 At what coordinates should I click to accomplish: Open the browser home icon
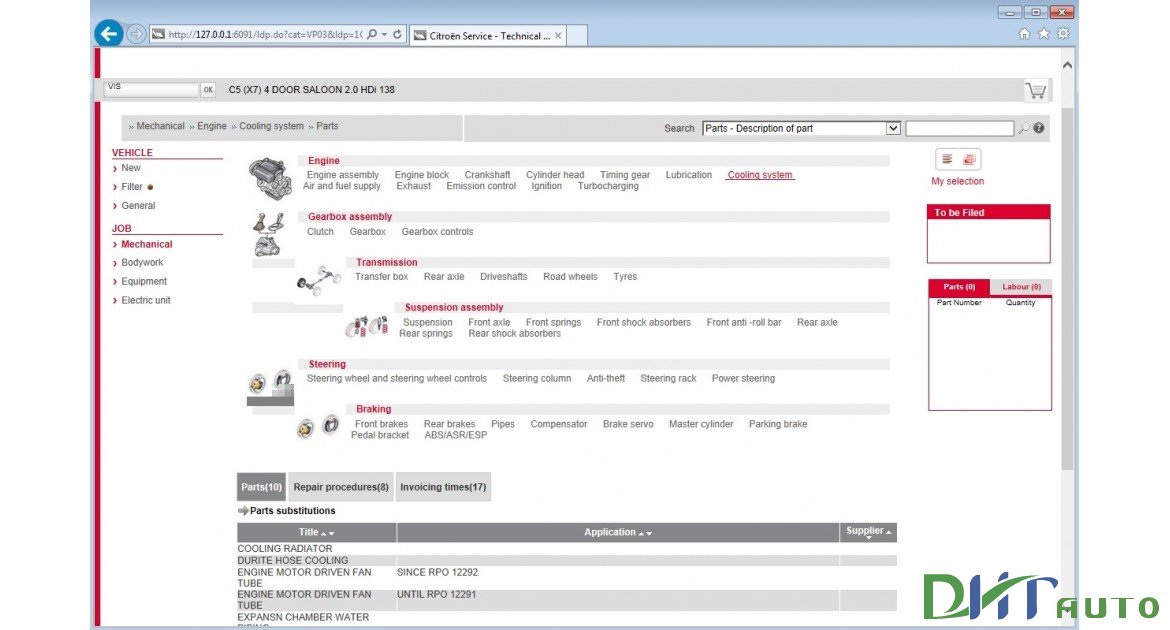click(1024, 34)
